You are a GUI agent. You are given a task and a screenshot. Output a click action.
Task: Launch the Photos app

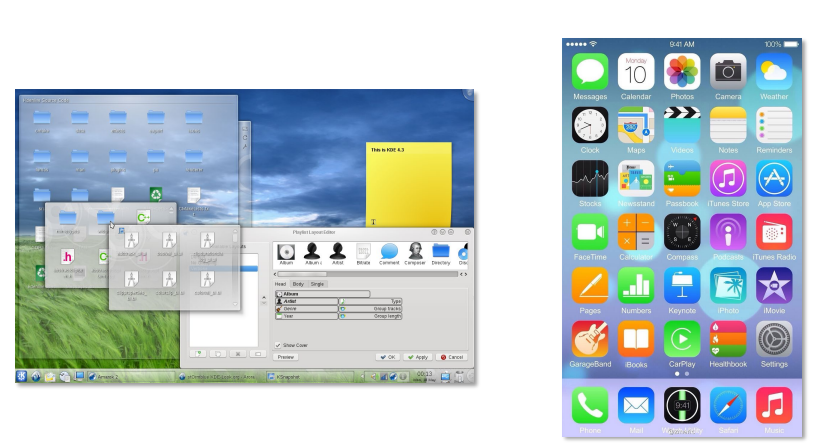tap(682, 71)
